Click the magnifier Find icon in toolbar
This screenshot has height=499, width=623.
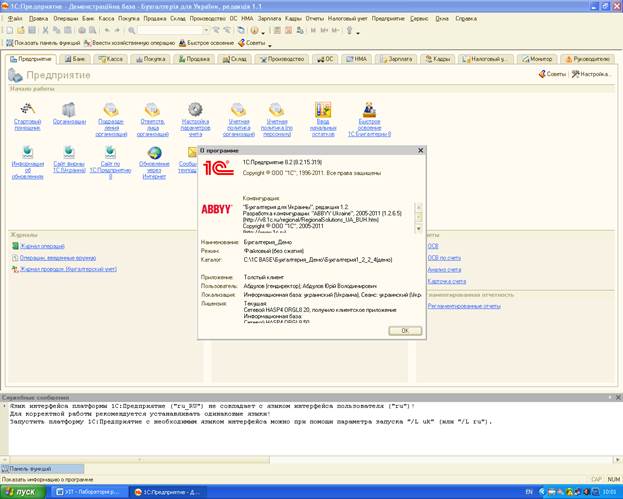pos(132,30)
